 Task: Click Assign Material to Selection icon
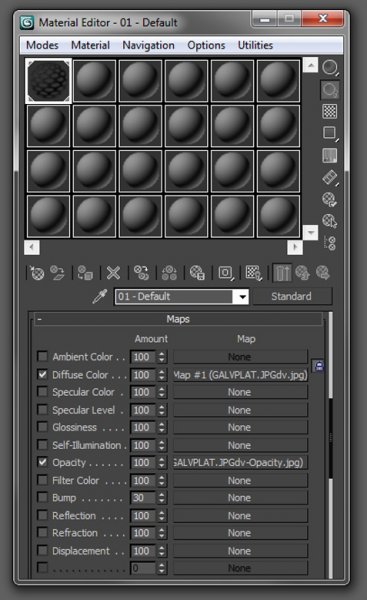(x=85, y=273)
